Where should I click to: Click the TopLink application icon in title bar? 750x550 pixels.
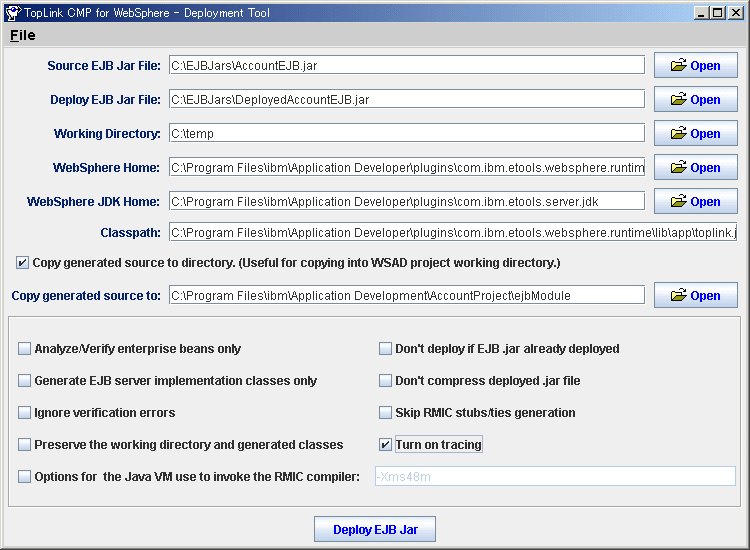click(13, 13)
